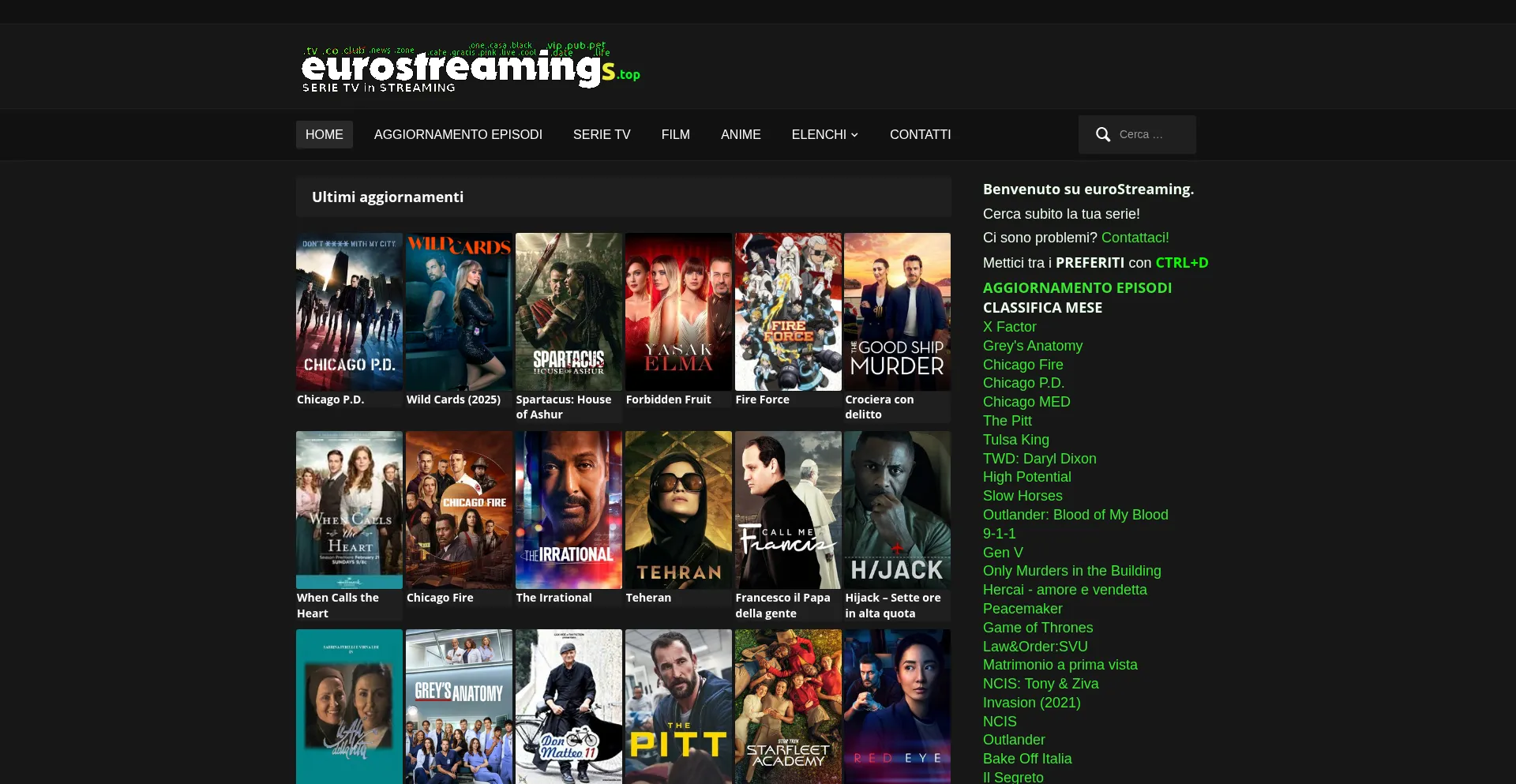Open Hercai - amore e vendetta link
The width and height of the screenshot is (1516, 784).
1065,590
